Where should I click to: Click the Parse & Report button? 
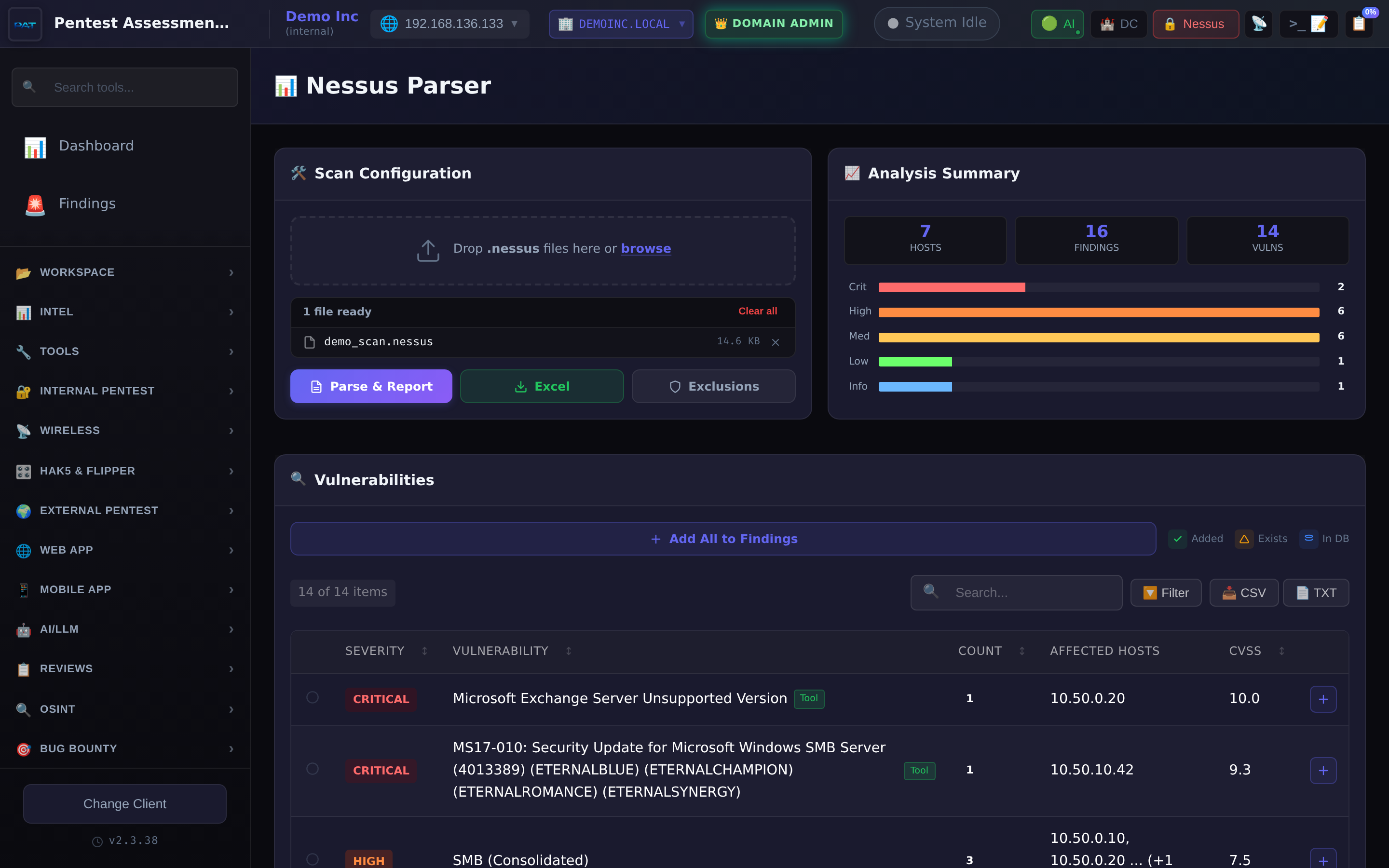tap(371, 386)
